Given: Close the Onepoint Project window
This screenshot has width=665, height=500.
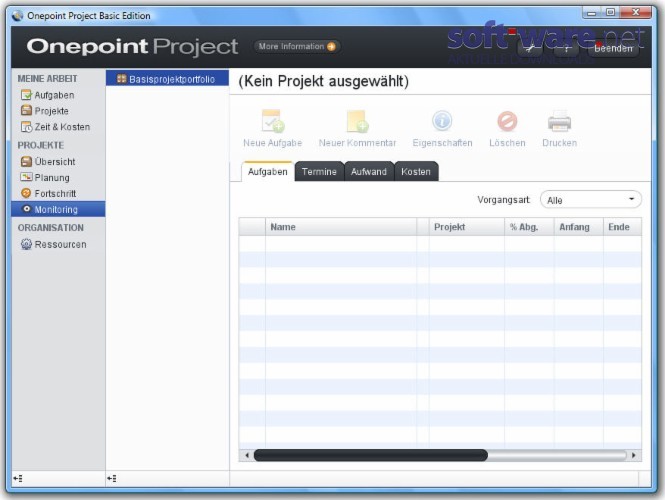Looking at the screenshot, I should [635, 13].
